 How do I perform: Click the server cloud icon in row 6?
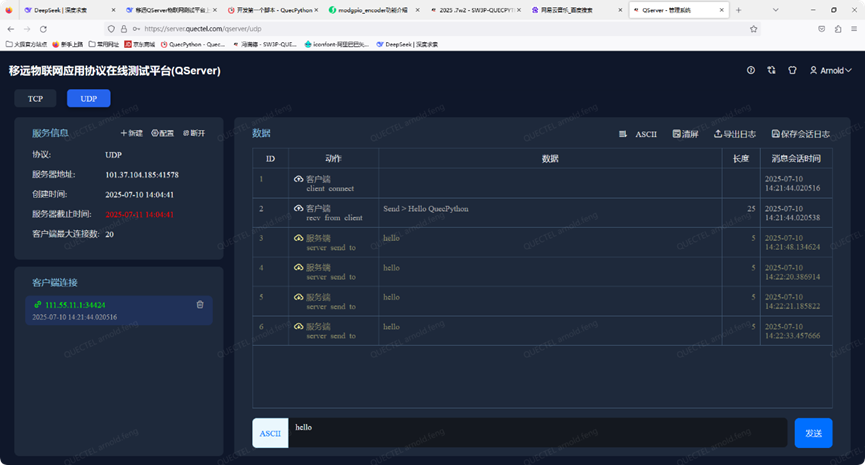pyautogui.click(x=298, y=326)
